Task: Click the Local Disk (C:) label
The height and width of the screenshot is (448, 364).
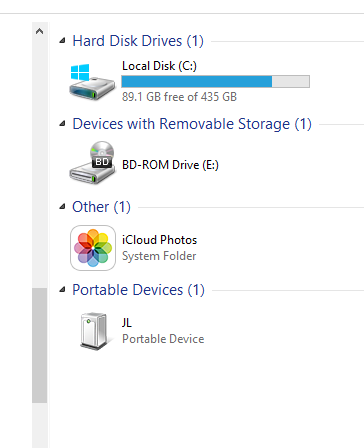Action: pyautogui.click(x=159, y=66)
